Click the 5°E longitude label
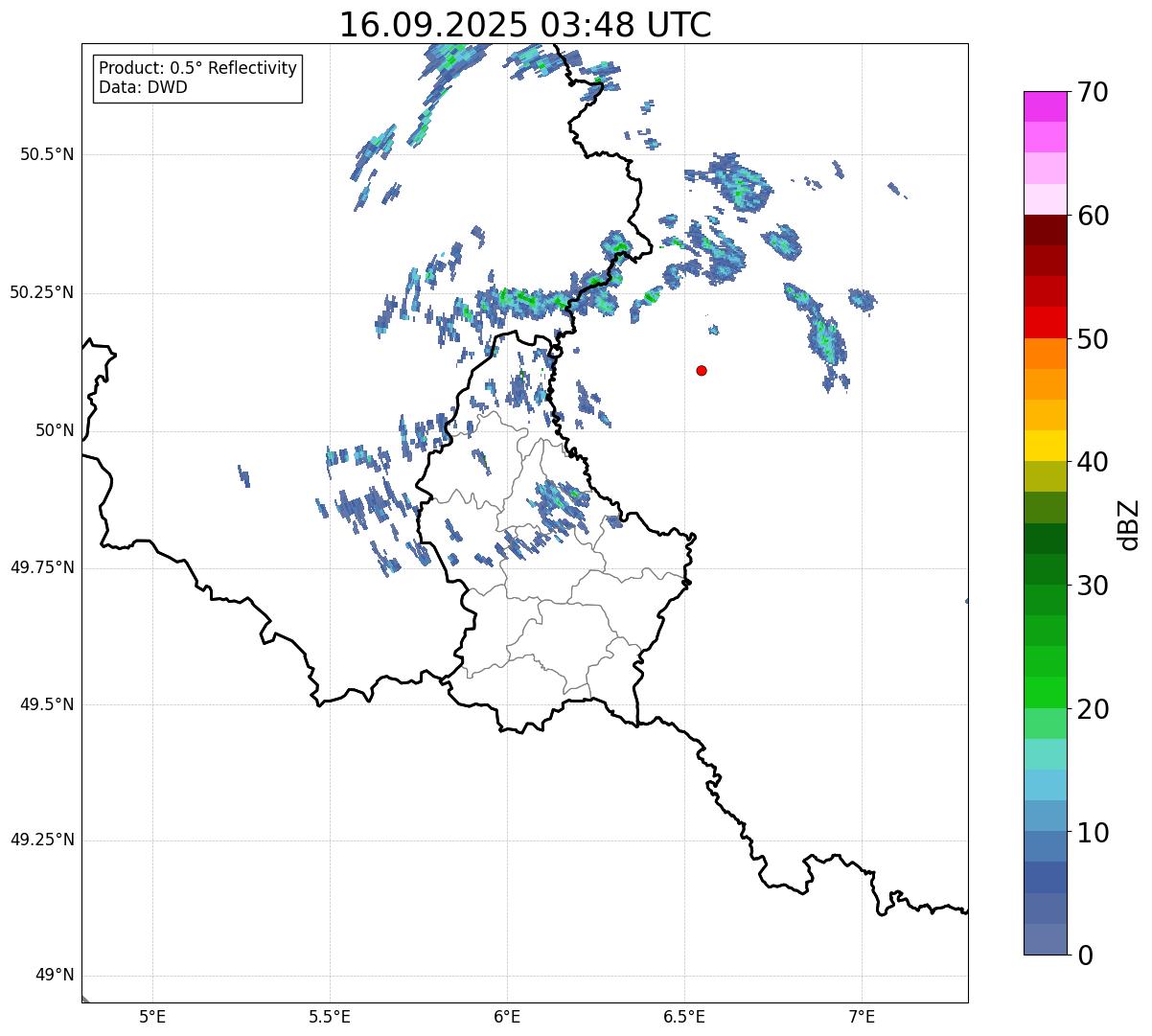 pyautogui.click(x=152, y=1017)
